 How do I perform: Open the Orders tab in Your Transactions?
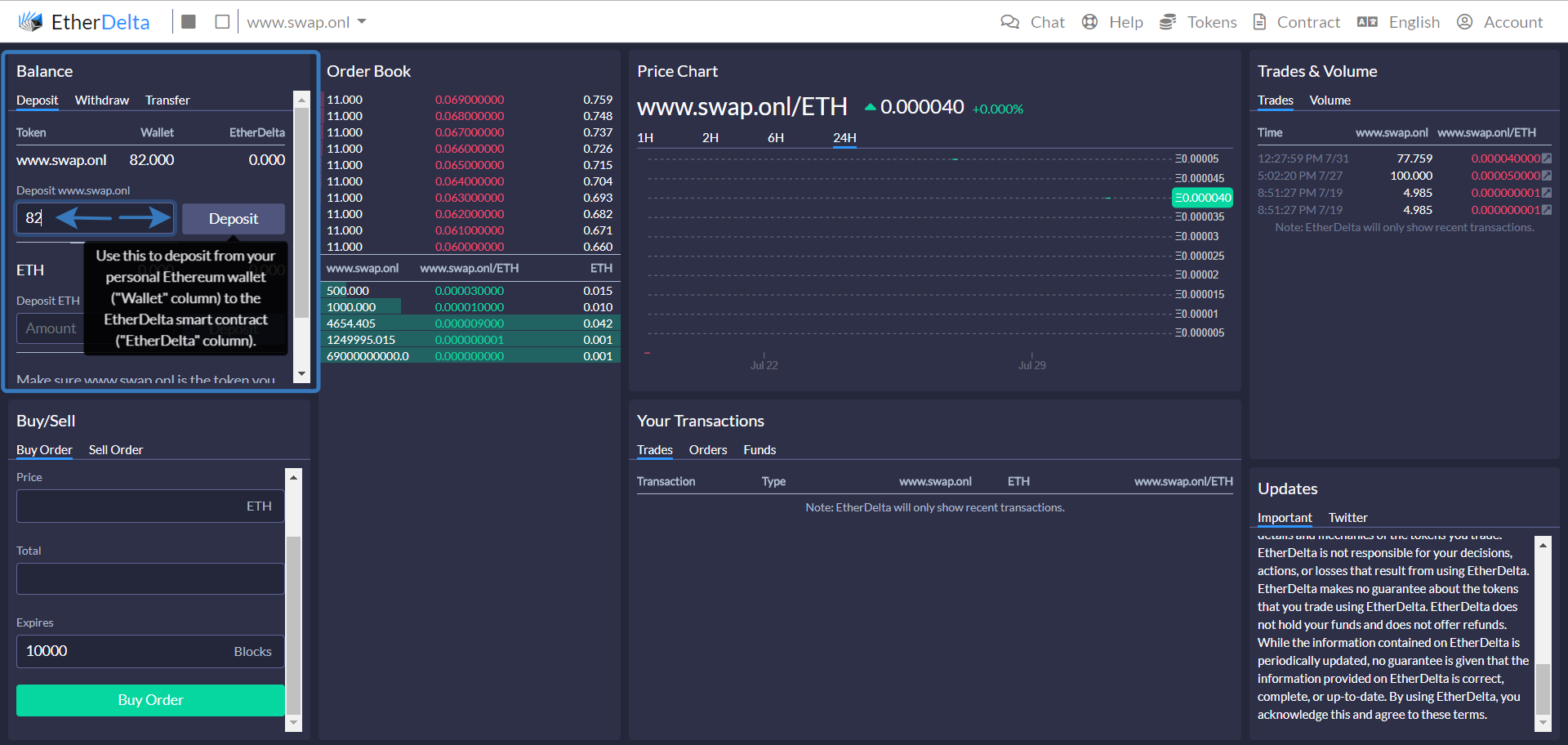point(708,450)
